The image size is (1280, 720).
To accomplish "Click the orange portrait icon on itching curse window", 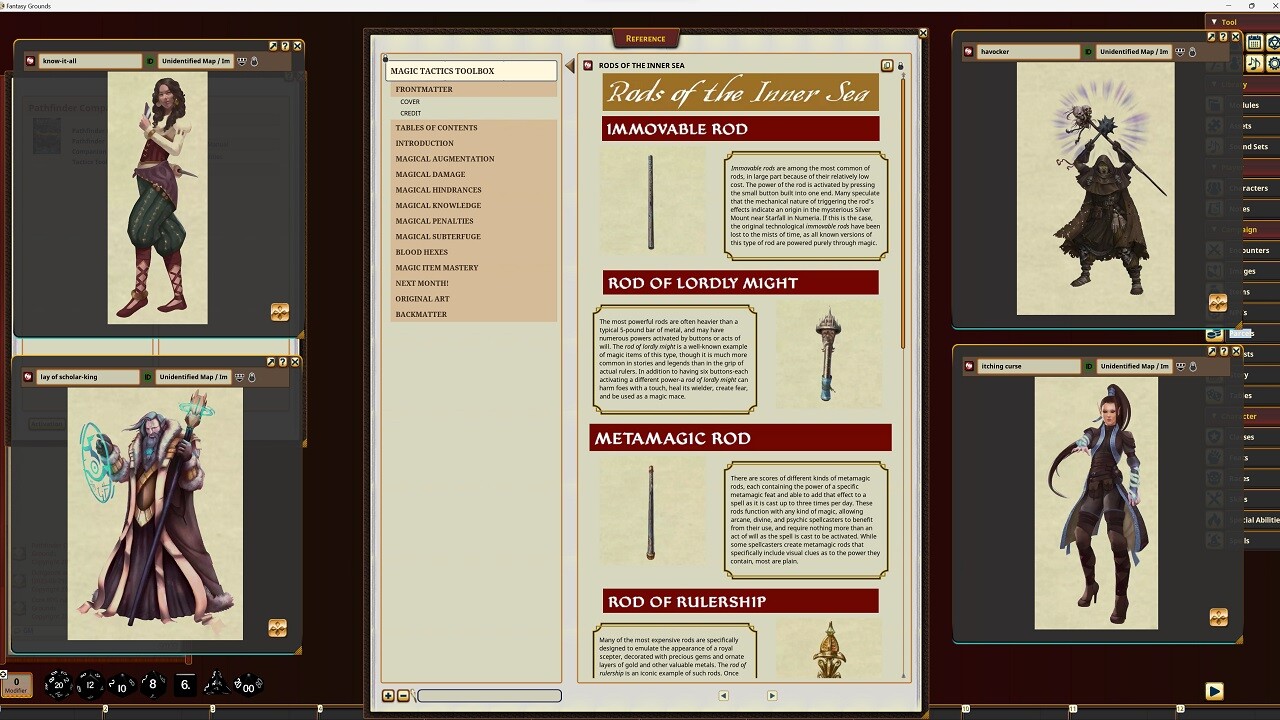I will pyautogui.click(x=1217, y=617).
